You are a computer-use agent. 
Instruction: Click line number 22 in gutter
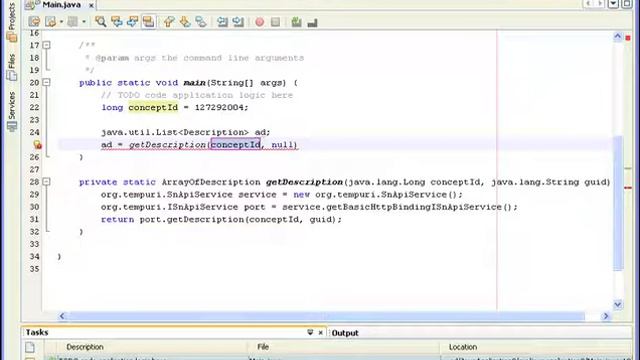coord(34,107)
